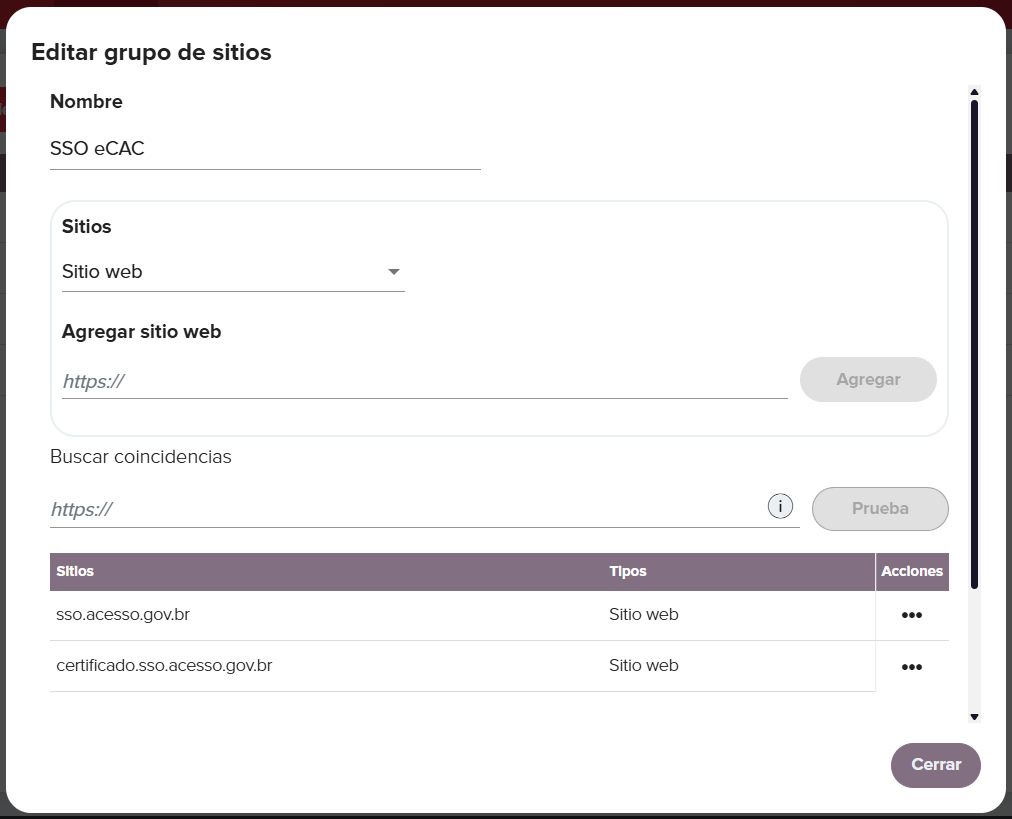The image size is (1012, 819).
Task: Click Sitio web type in certificado.sso.acesso.gov.br row
Action: click(x=643, y=665)
